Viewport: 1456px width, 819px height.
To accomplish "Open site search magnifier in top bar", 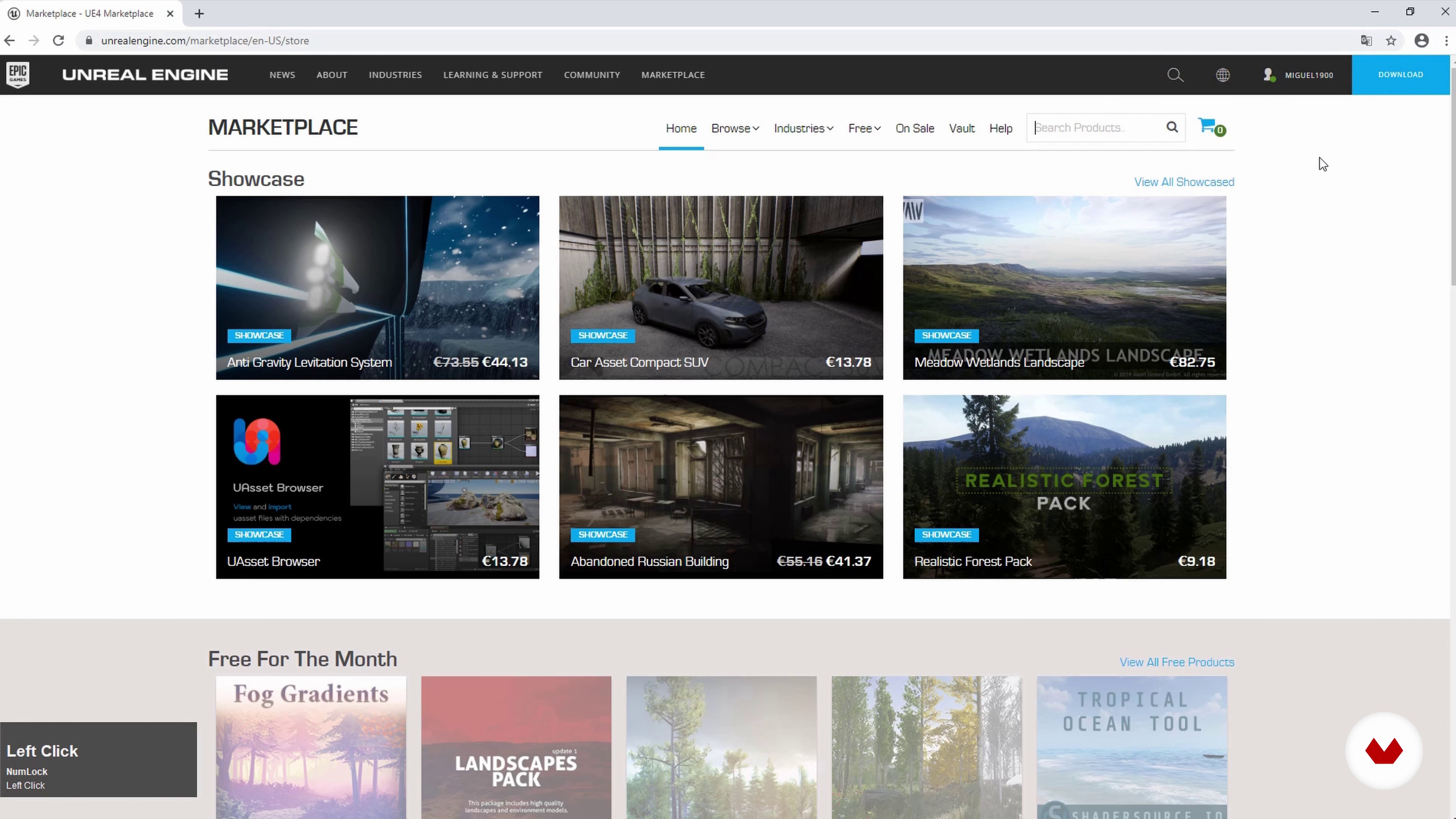I will 1175,75.
